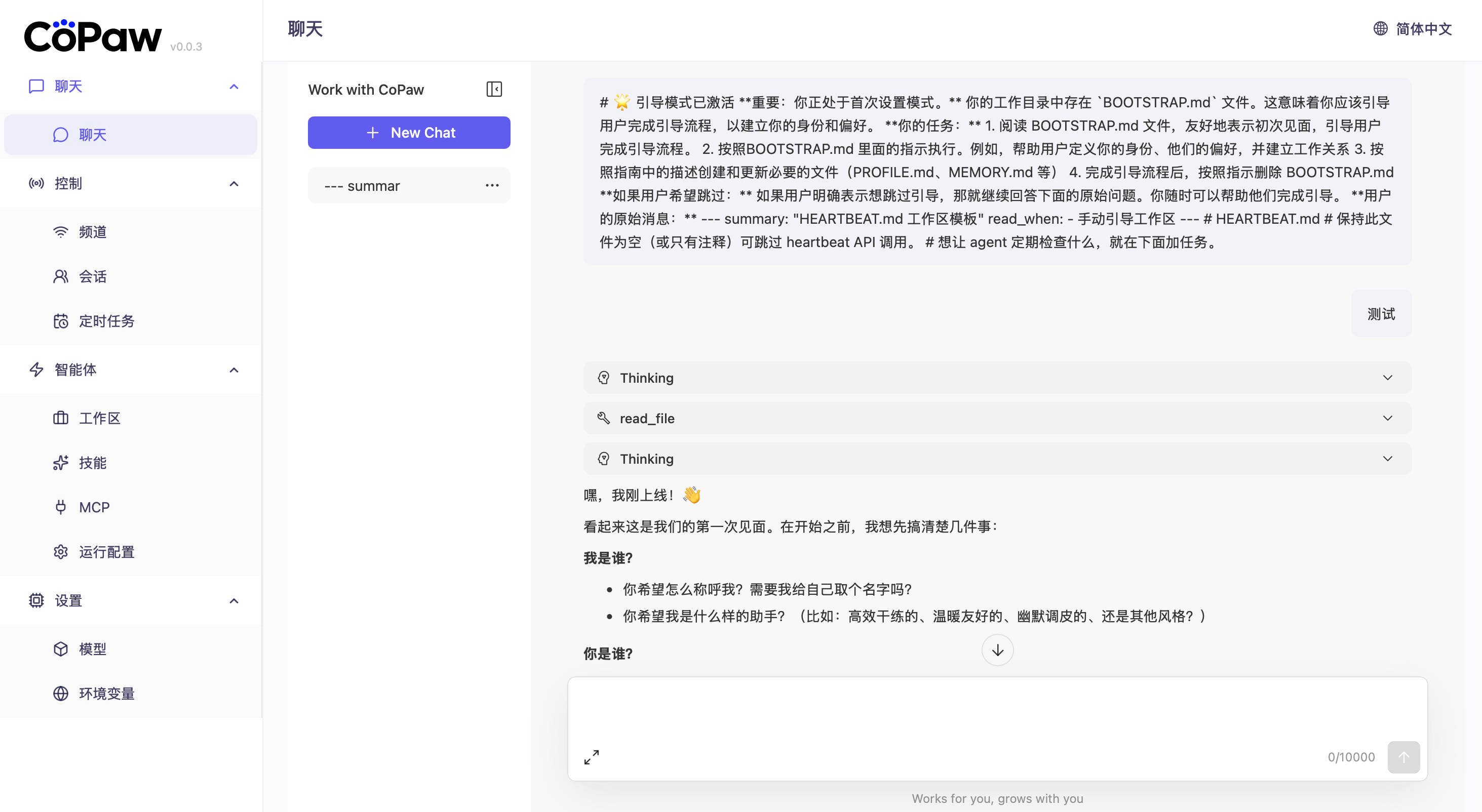The height and width of the screenshot is (812, 1482).
Task: Jump to latest message with down arrow
Action: (x=998, y=650)
